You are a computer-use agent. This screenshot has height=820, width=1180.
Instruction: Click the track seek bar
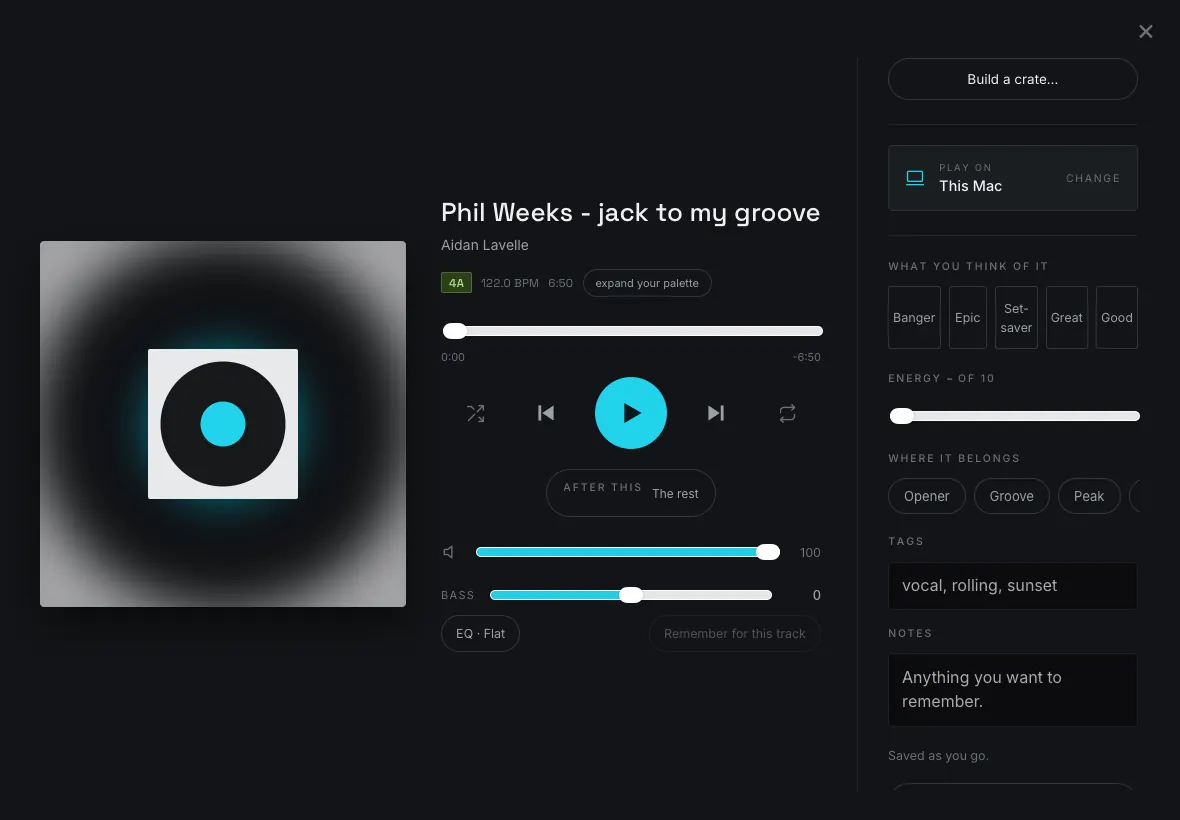coord(632,331)
